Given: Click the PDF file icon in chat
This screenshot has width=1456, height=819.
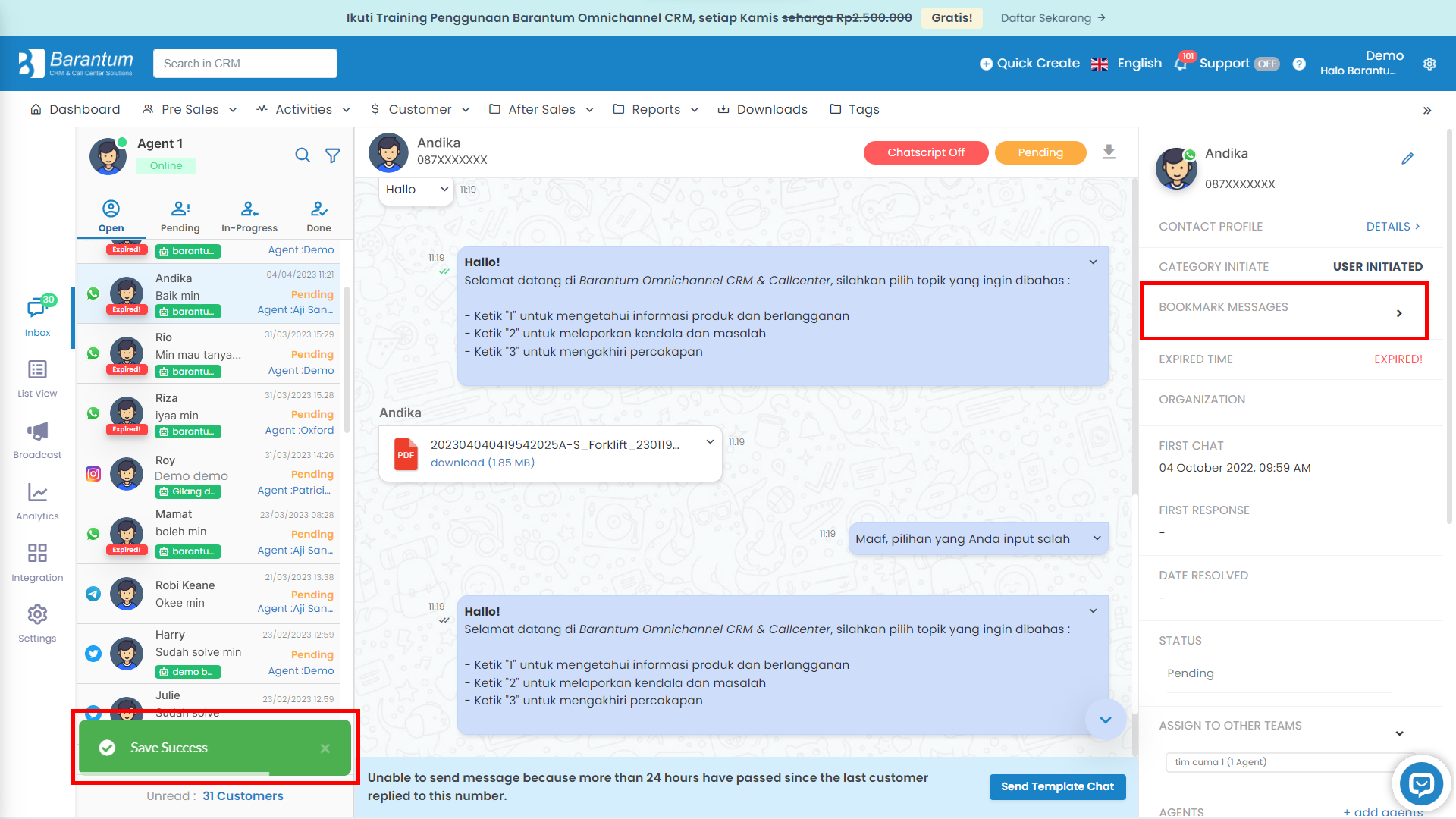Looking at the screenshot, I should click(406, 454).
